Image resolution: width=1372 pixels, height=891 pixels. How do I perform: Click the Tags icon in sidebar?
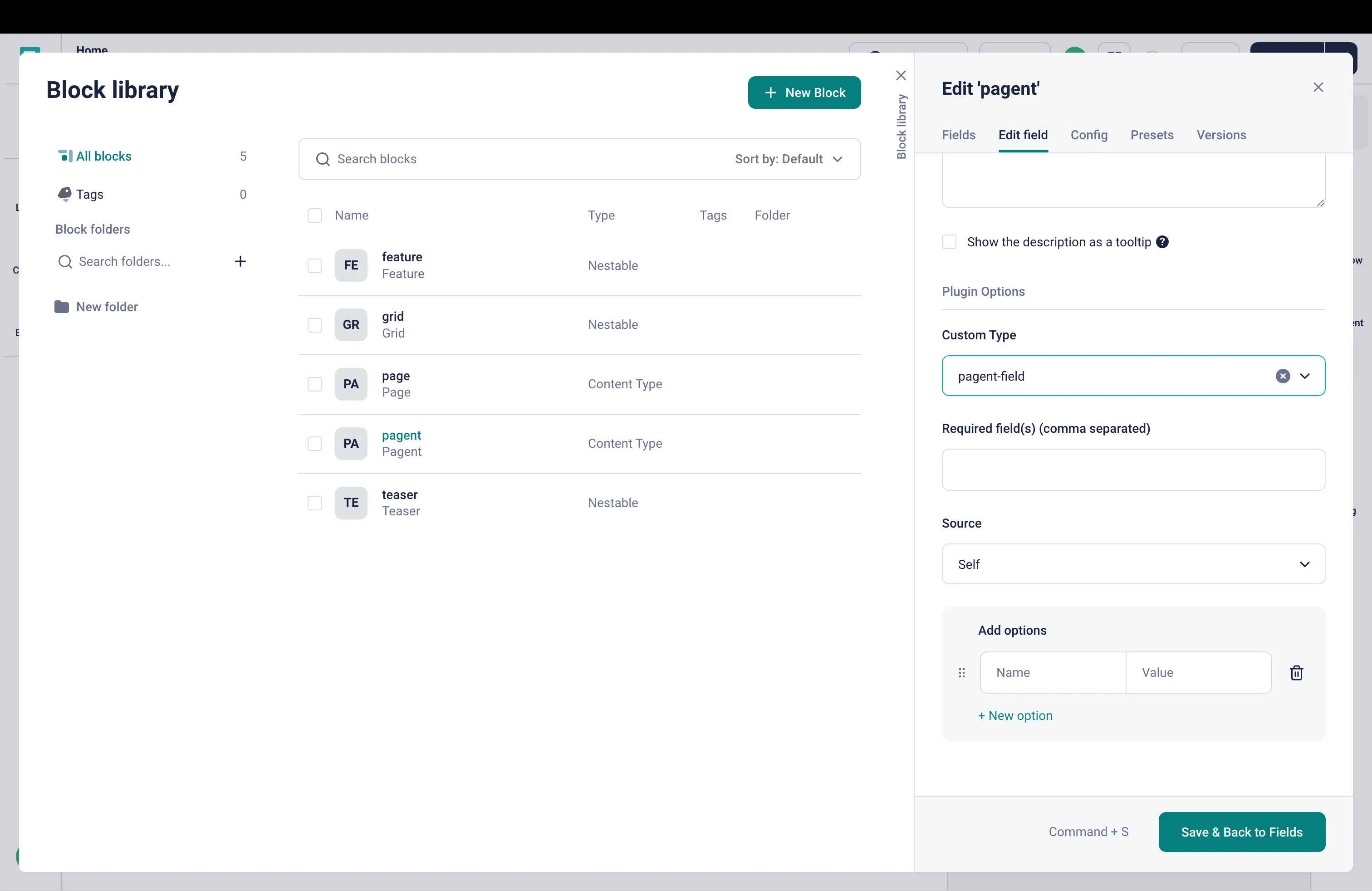click(64, 194)
